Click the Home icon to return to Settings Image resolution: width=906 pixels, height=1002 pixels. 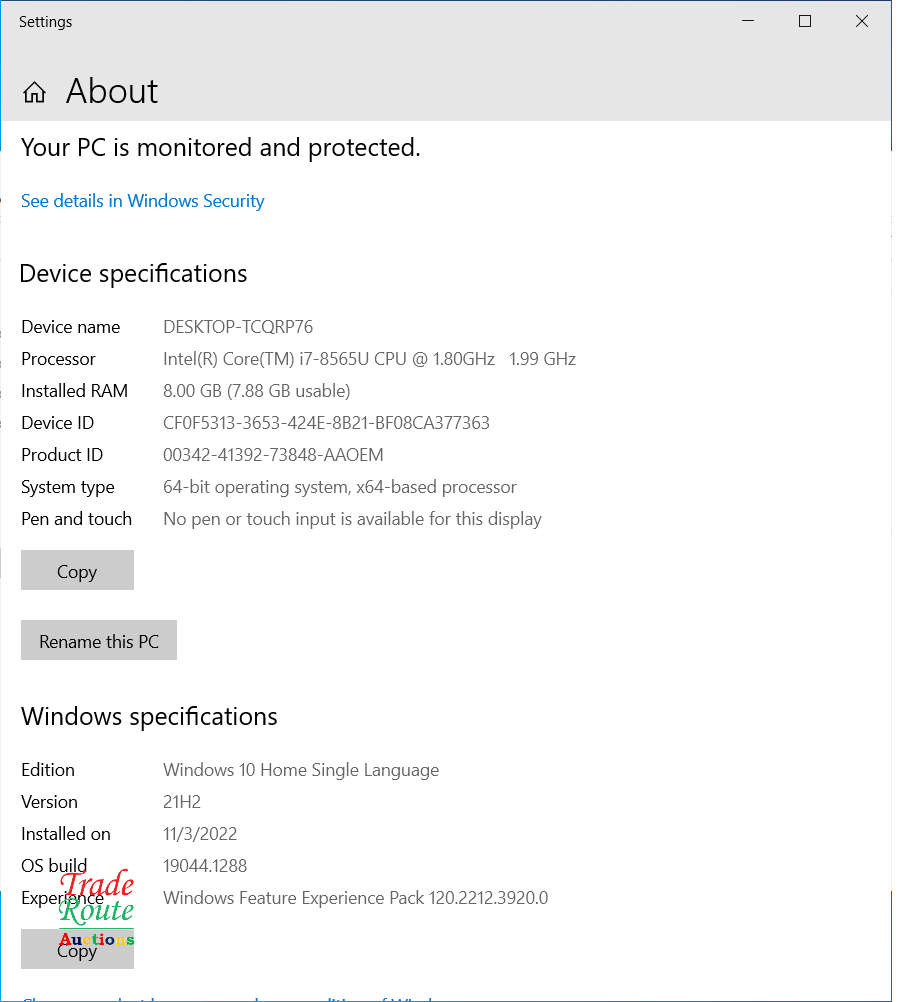click(x=33, y=91)
